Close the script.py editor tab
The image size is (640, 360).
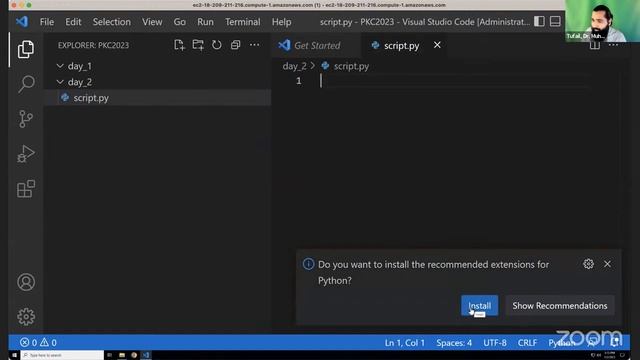437,45
